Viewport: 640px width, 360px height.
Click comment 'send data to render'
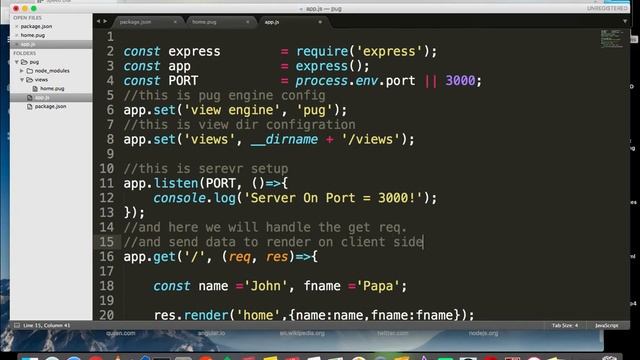(273, 242)
